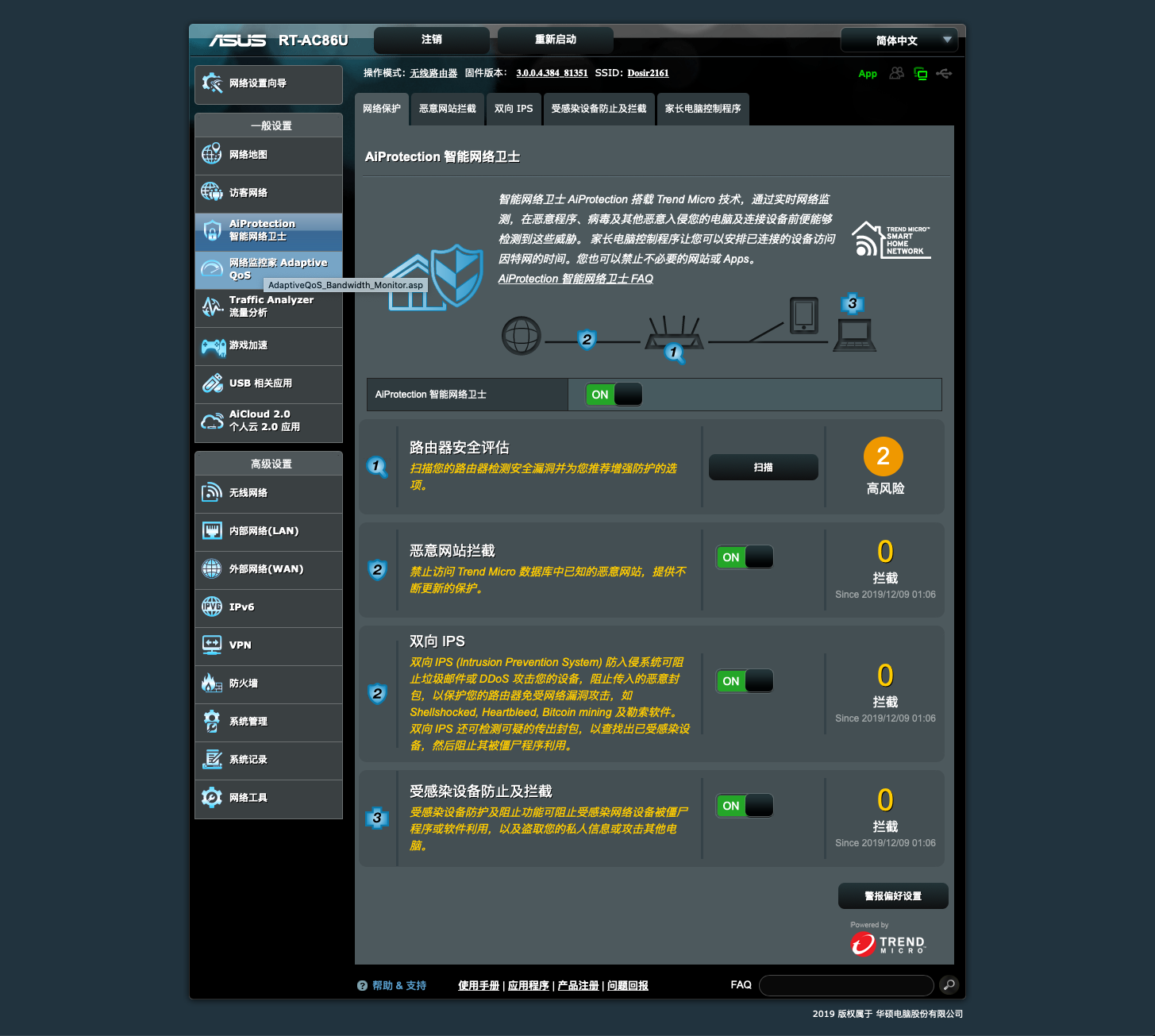Click the orange 高风险 2 badge
The image size is (1155, 1036).
coord(884,456)
